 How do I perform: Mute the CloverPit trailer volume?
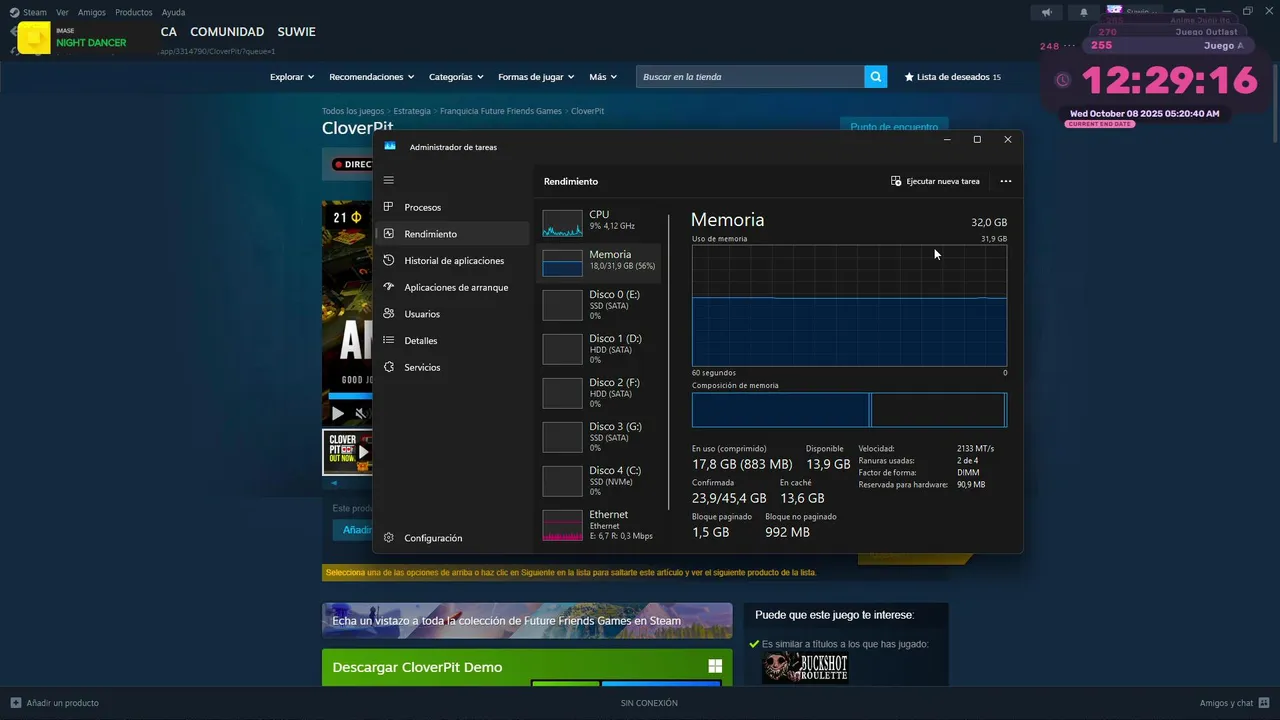pyautogui.click(x=361, y=413)
